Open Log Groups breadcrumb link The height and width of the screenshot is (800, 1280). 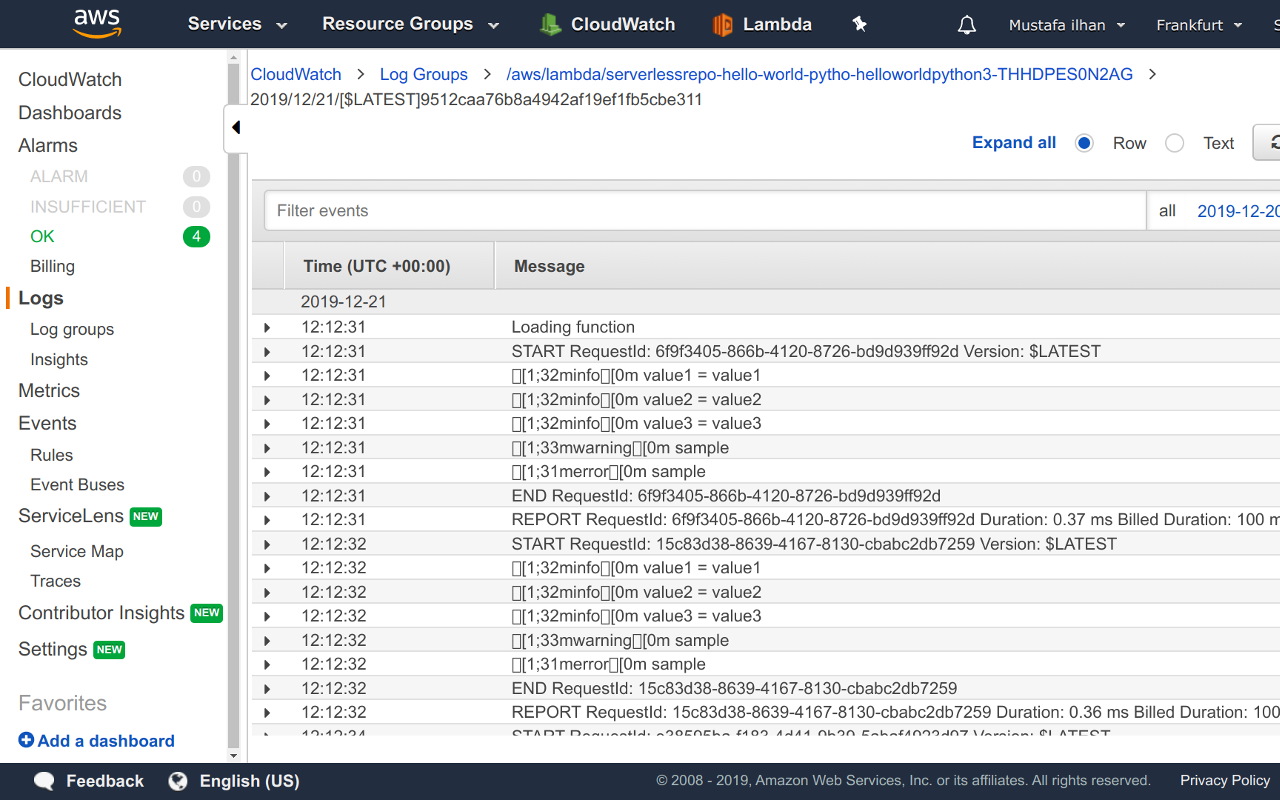[x=424, y=74]
